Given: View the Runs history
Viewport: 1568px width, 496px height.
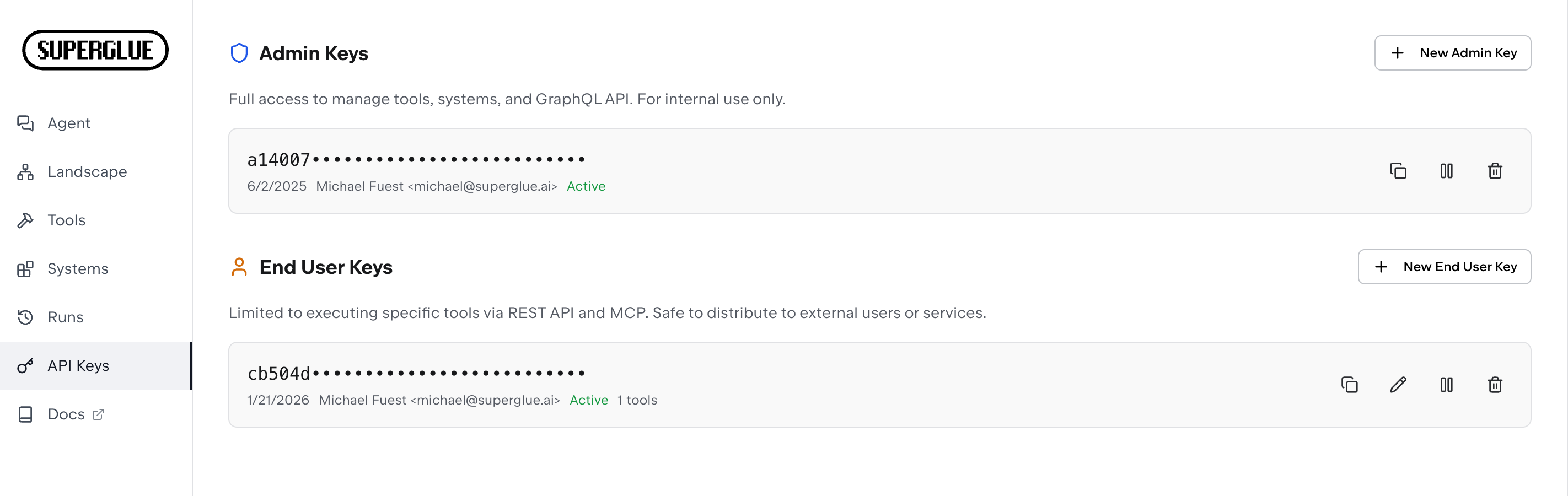Looking at the screenshot, I should pyautogui.click(x=65, y=317).
